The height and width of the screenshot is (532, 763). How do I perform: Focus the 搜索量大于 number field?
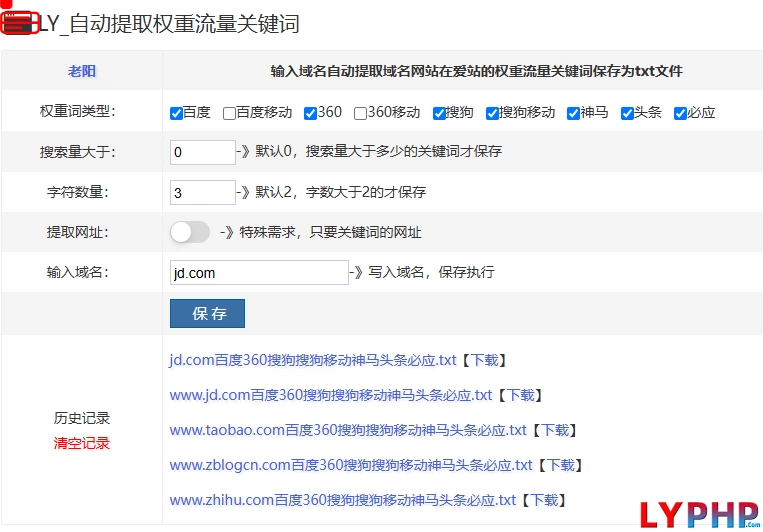pyautogui.click(x=202, y=152)
